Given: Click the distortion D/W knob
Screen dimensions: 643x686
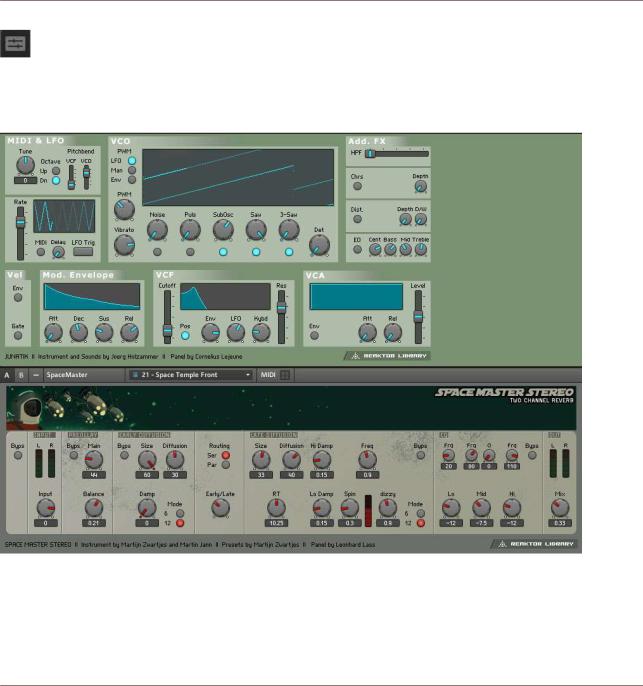Looking at the screenshot, I should click(x=420, y=219).
